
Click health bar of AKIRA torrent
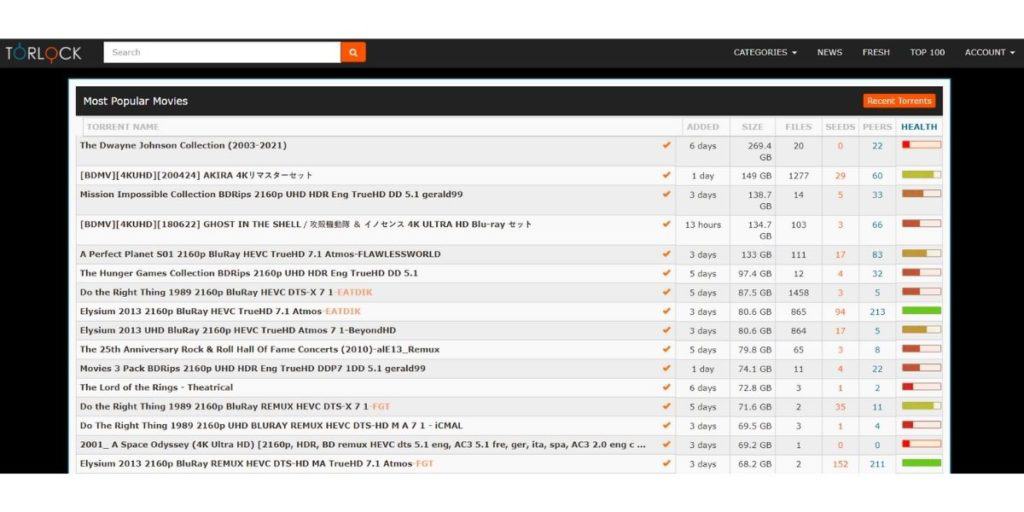coord(921,175)
